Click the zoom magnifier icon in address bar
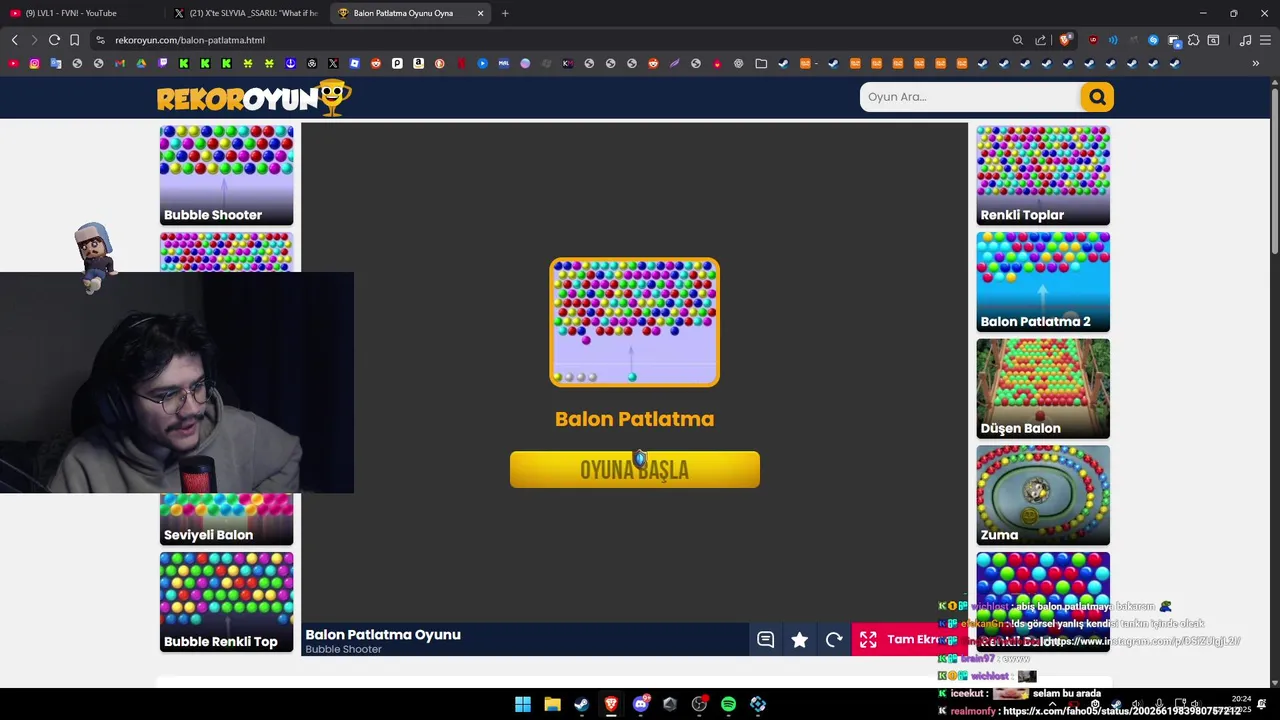The image size is (1280, 720). (1018, 40)
